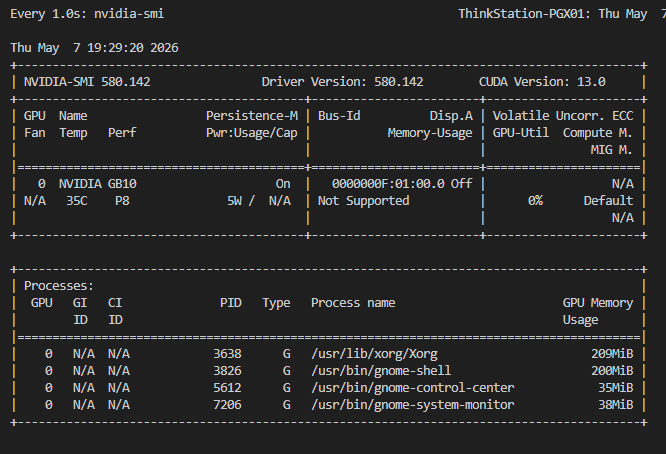Click the 'Every 1.0s: nvidia-smi' header text
666x454 pixels.
87,14
